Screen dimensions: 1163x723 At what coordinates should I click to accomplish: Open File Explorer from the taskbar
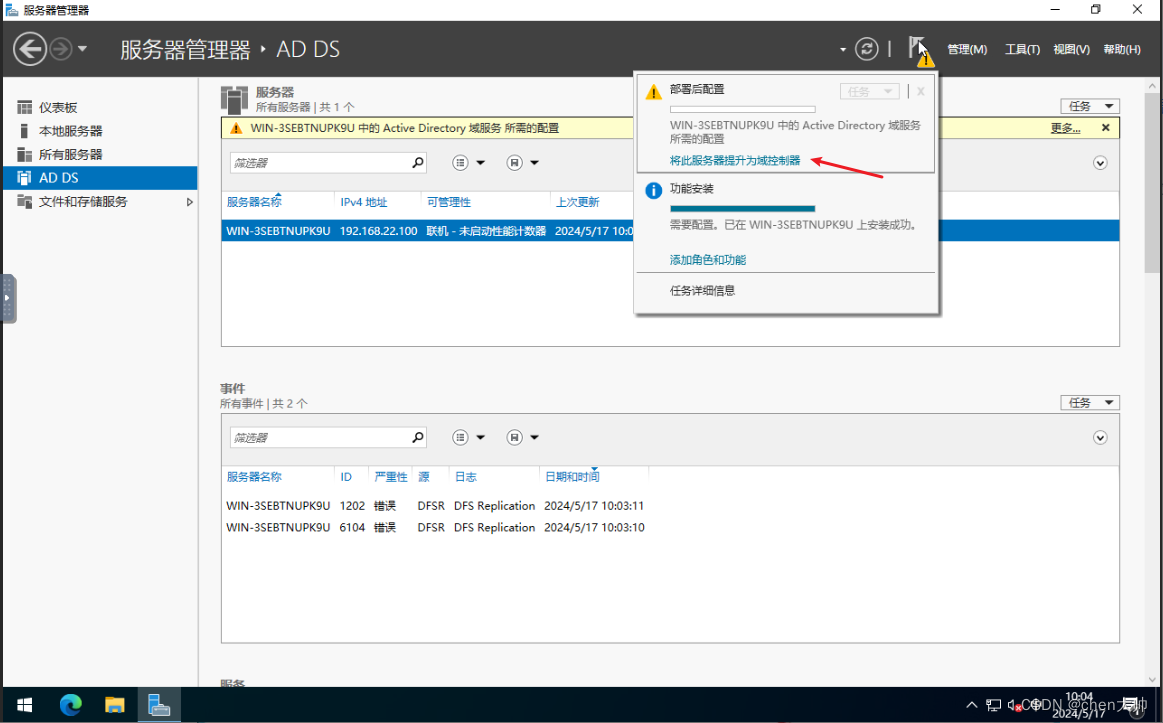point(114,704)
